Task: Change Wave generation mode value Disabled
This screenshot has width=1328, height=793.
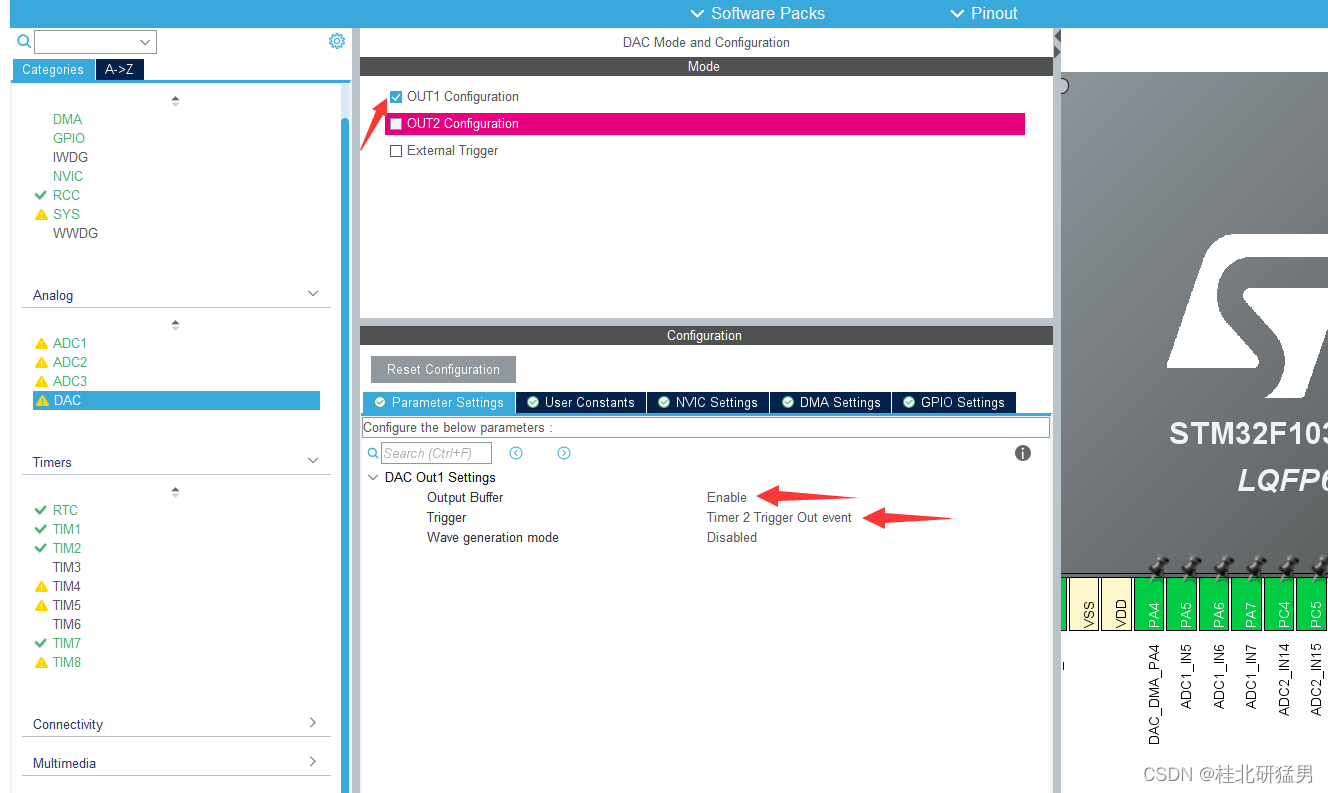Action: pyautogui.click(x=732, y=537)
